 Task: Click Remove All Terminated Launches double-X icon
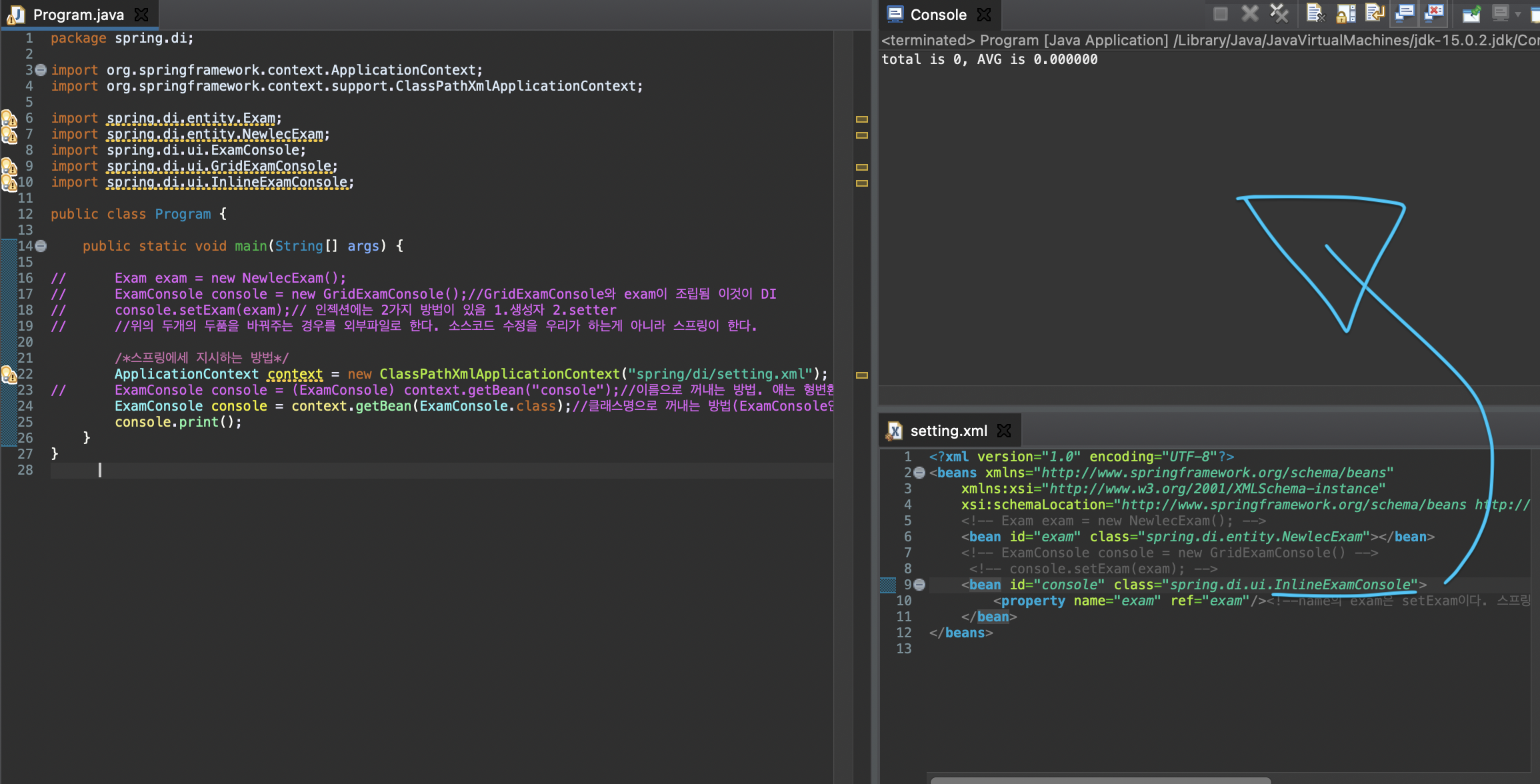(x=1279, y=13)
